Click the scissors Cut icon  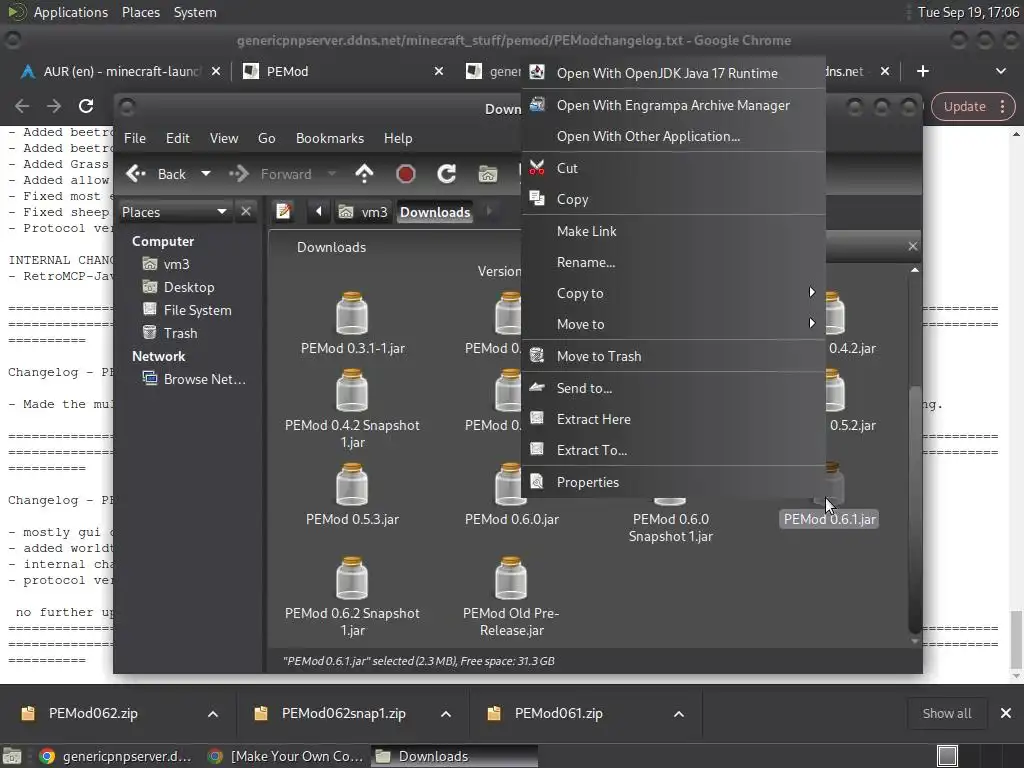click(537, 168)
